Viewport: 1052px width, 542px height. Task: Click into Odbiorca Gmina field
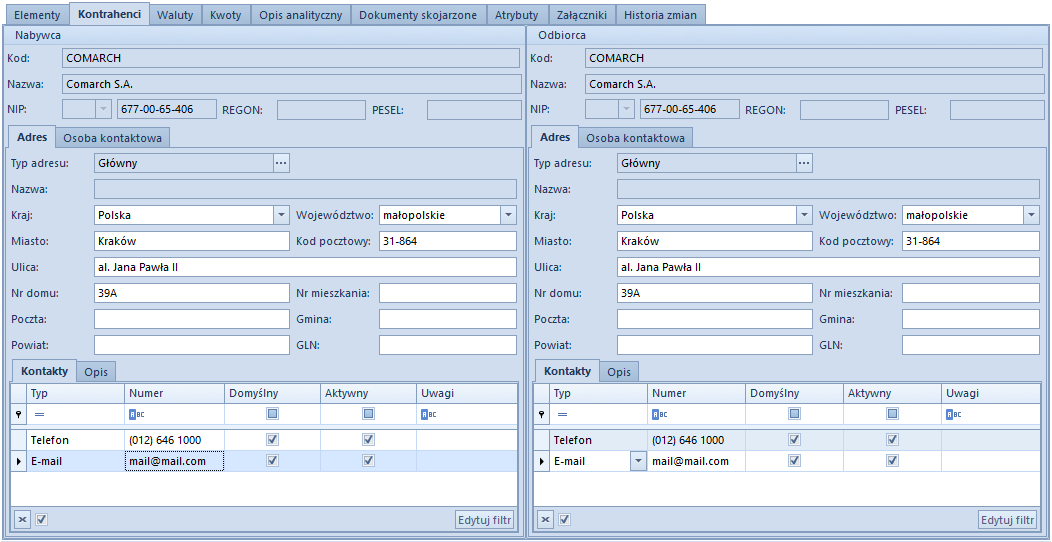pos(971,319)
